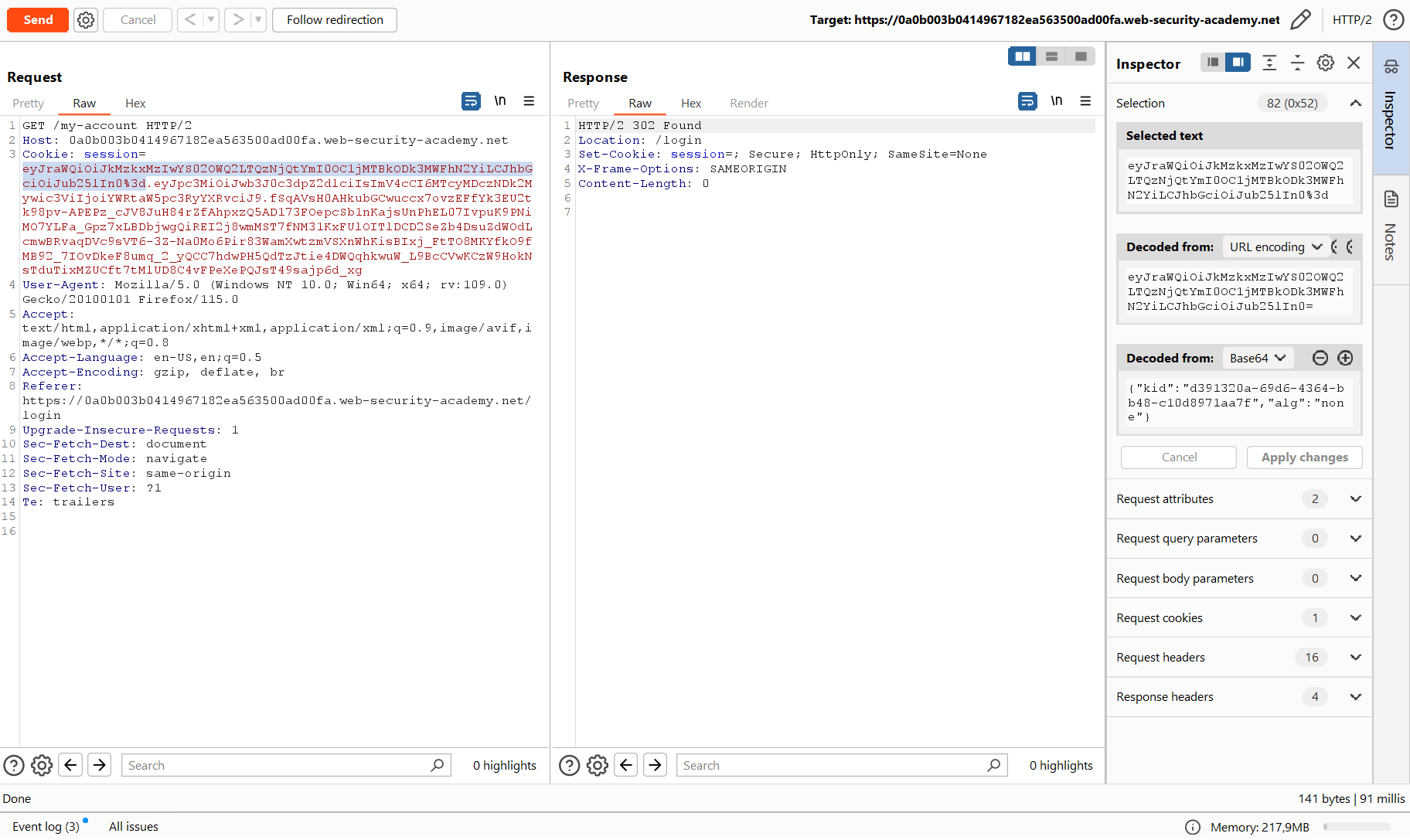Screen dimensions: 1410x840
Task: Close the Inspector panel
Action: coord(1354,63)
